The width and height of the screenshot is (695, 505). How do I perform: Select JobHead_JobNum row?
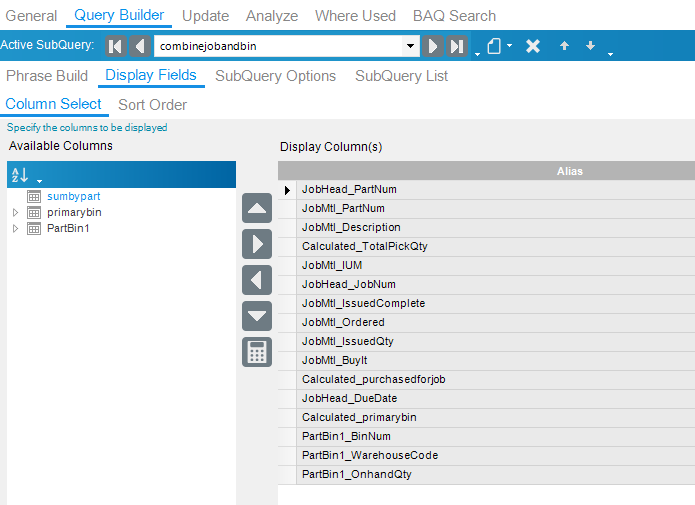(496, 285)
